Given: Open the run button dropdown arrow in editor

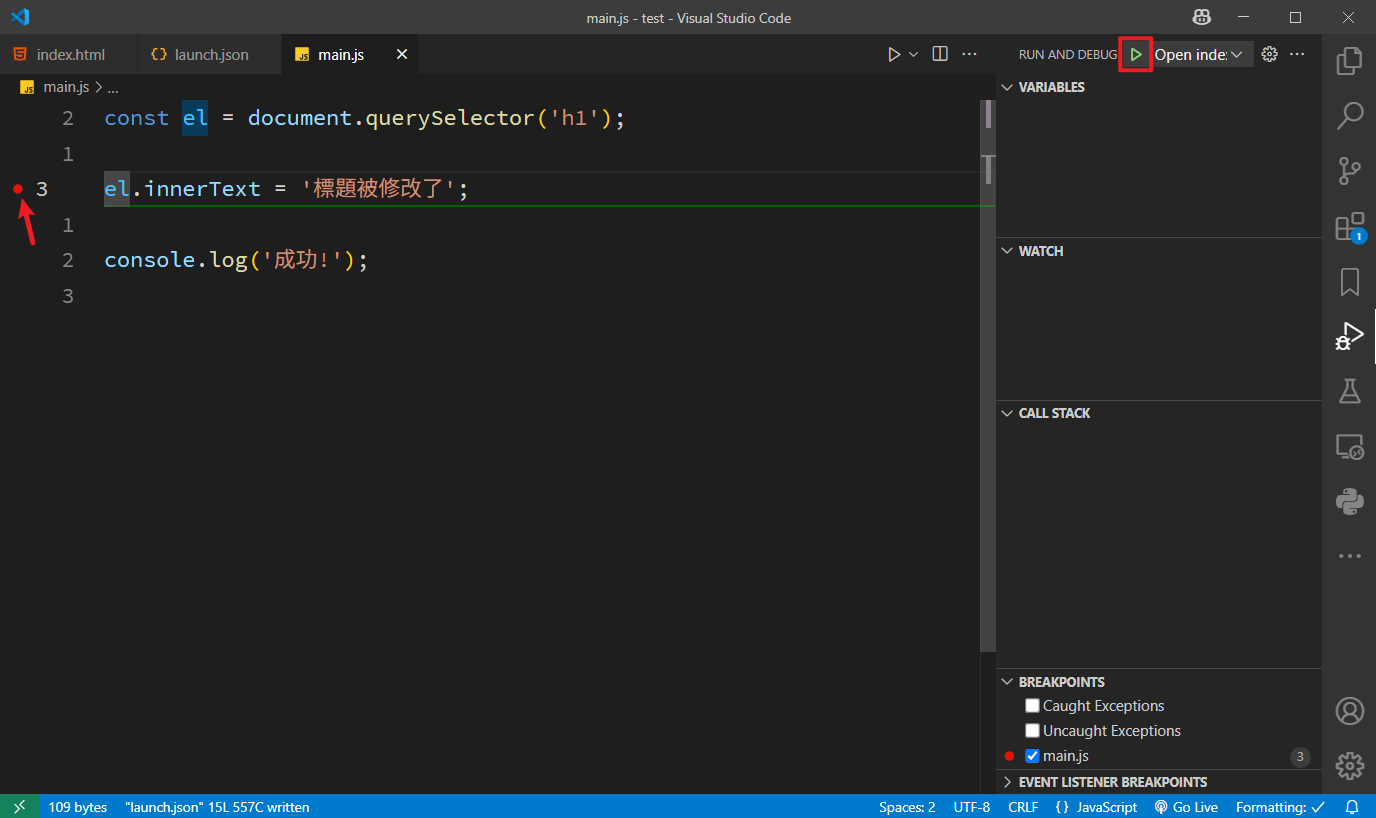Looking at the screenshot, I should [x=913, y=54].
